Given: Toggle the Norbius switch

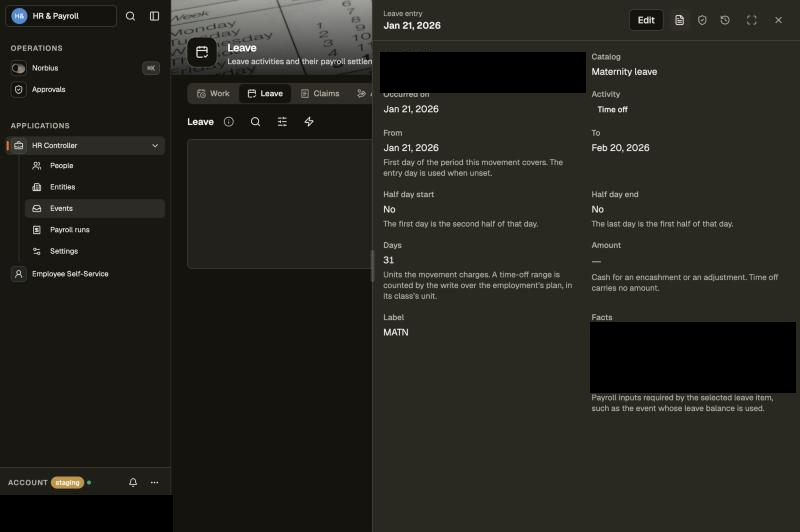Looking at the screenshot, I should tap(18, 68).
